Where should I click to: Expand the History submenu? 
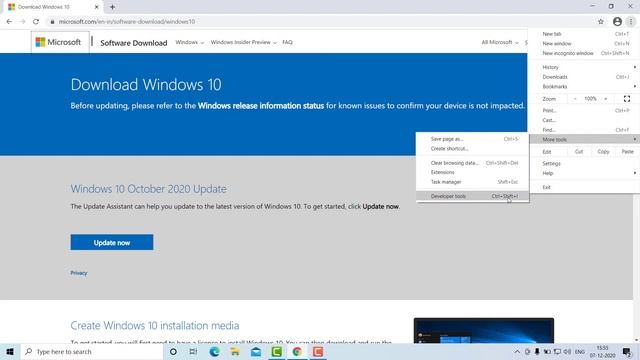coord(584,67)
